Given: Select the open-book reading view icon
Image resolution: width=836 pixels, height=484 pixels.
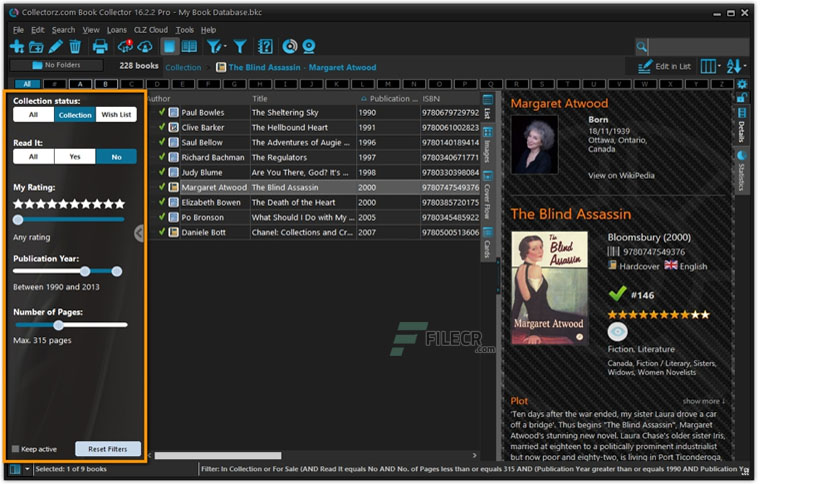Looking at the screenshot, I should tap(189, 47).
